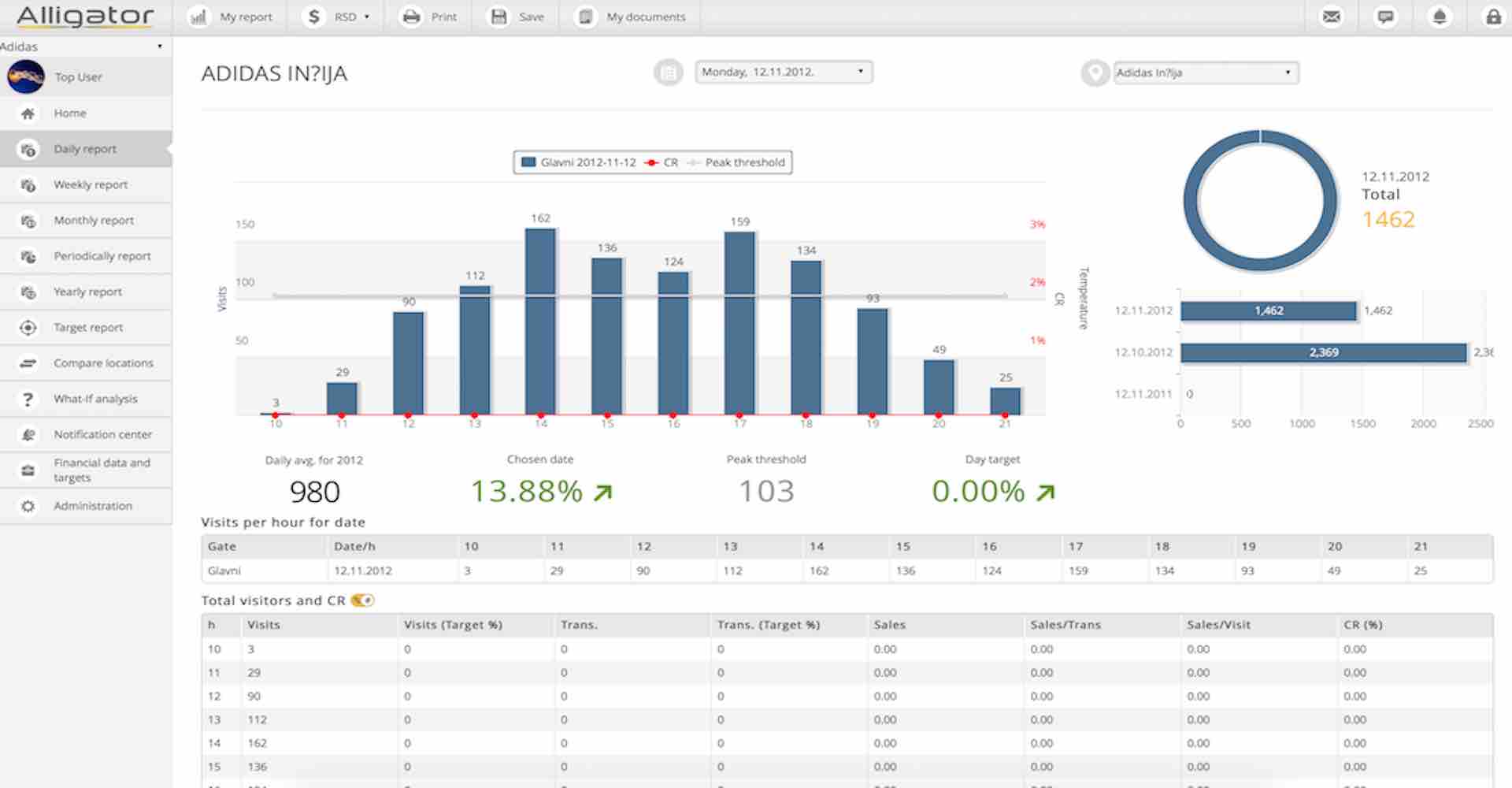Select Yearly report in sidebar
Screen dimensions: 1512x788
pyautogui.click(x=86, y=292)
